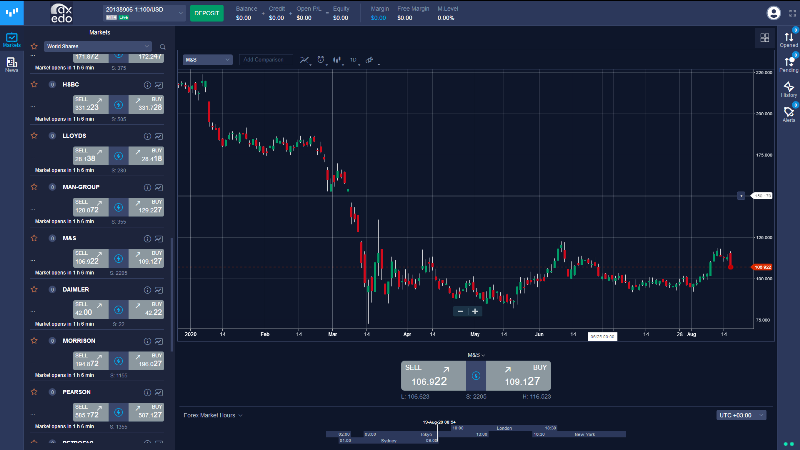Click the Axedo logo
The width and height of the screenshot is (800, 450).
pyautogui.click(x=61, y=13)
